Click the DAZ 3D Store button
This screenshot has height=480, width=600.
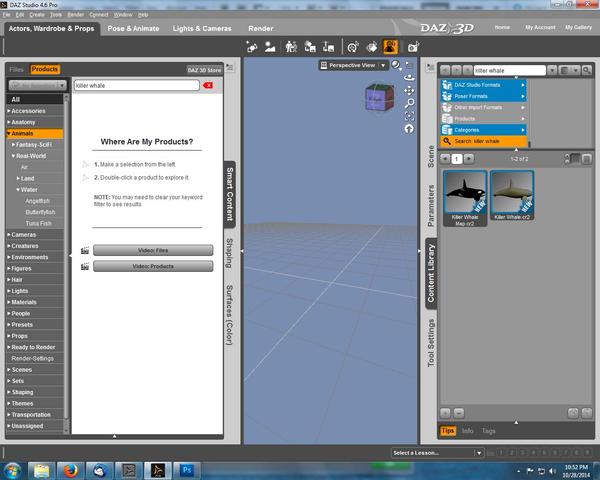click(x=204, y=70)
